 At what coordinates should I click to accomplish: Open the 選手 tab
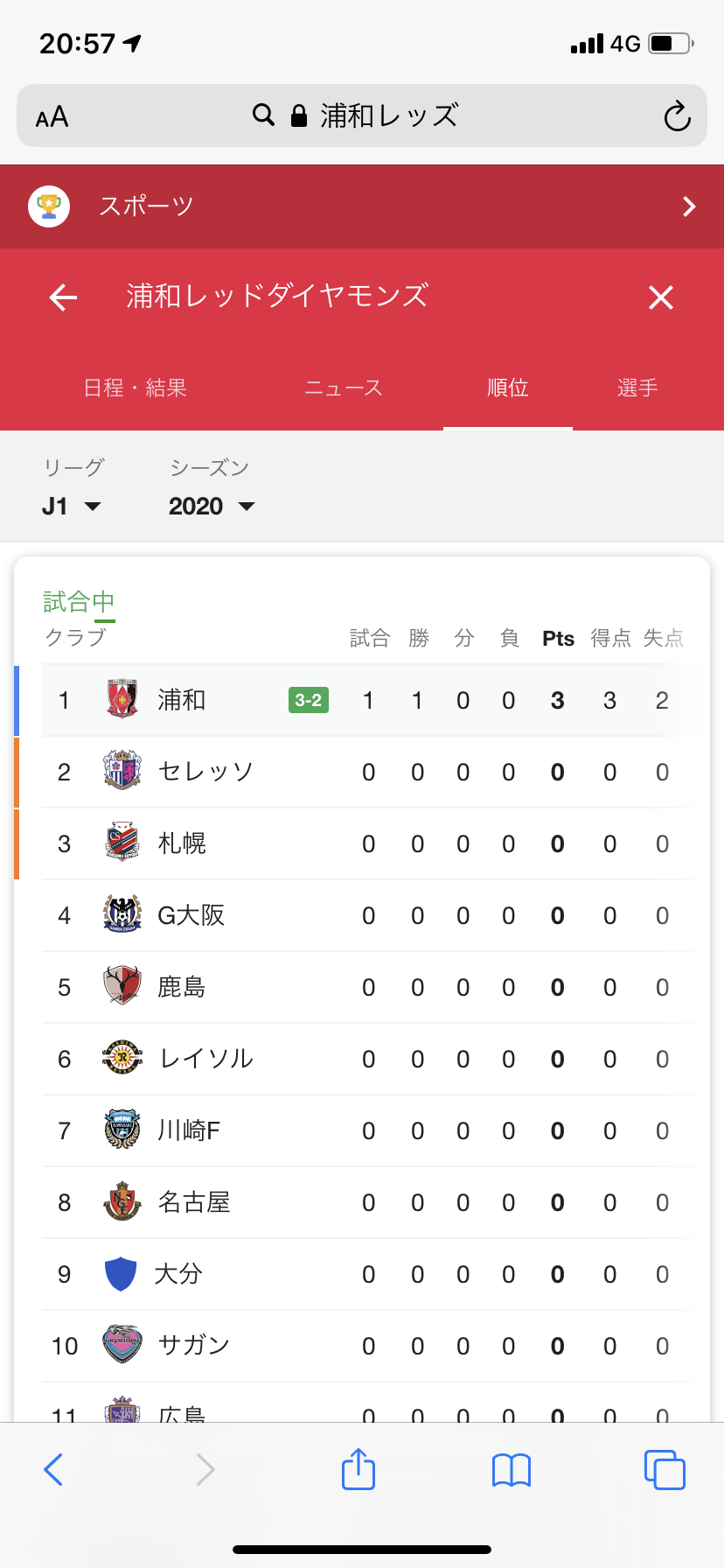coord(637,388)
